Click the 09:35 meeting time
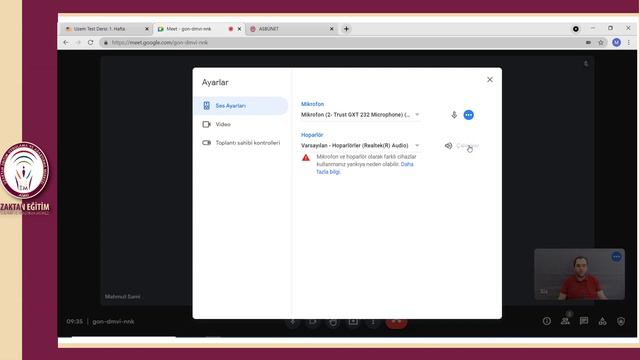 74,322
